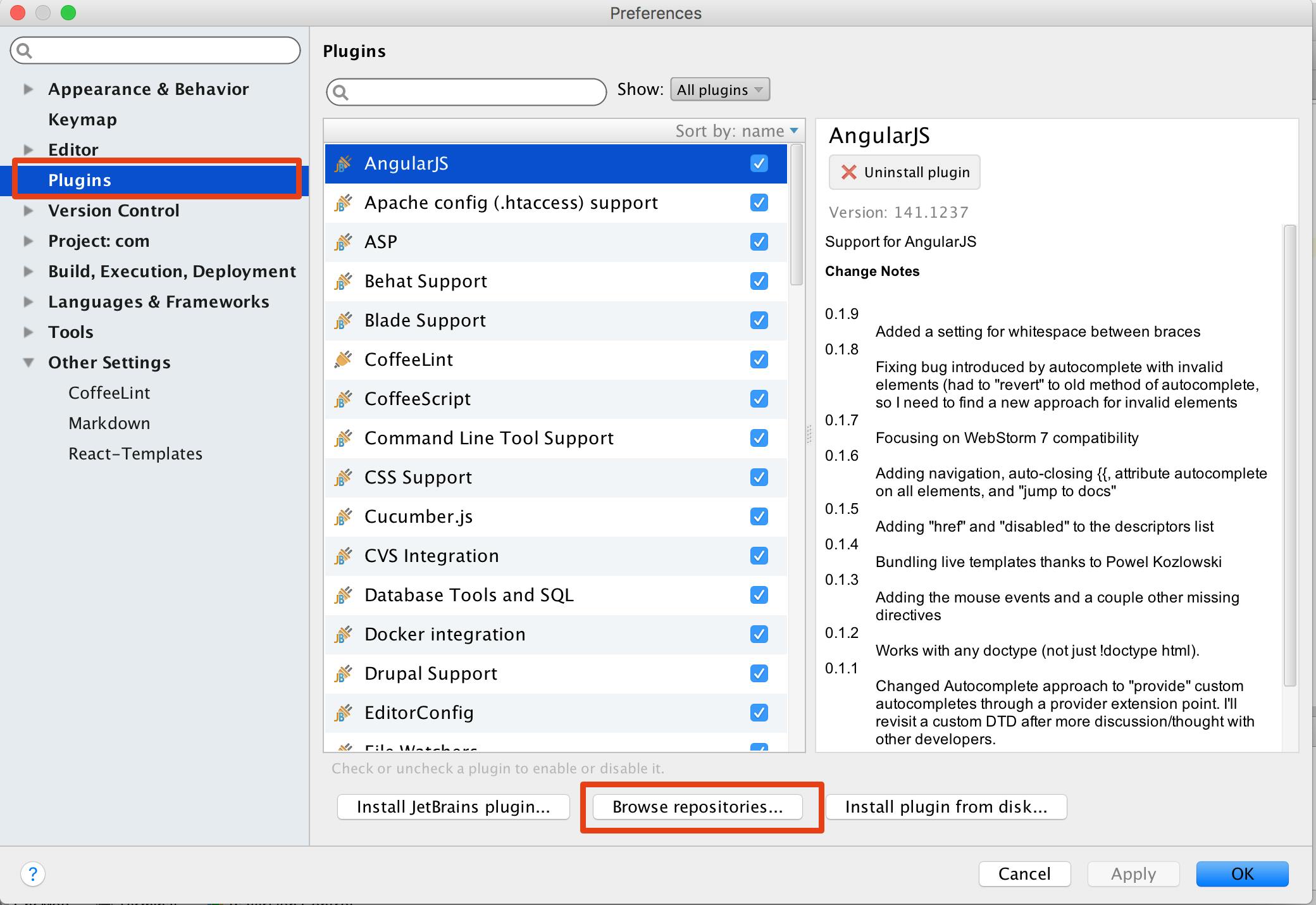The height and width of the screenshot is (905, 1316).
Task: Select Keymap in settings tree
Action: click(x=82, y=120)
